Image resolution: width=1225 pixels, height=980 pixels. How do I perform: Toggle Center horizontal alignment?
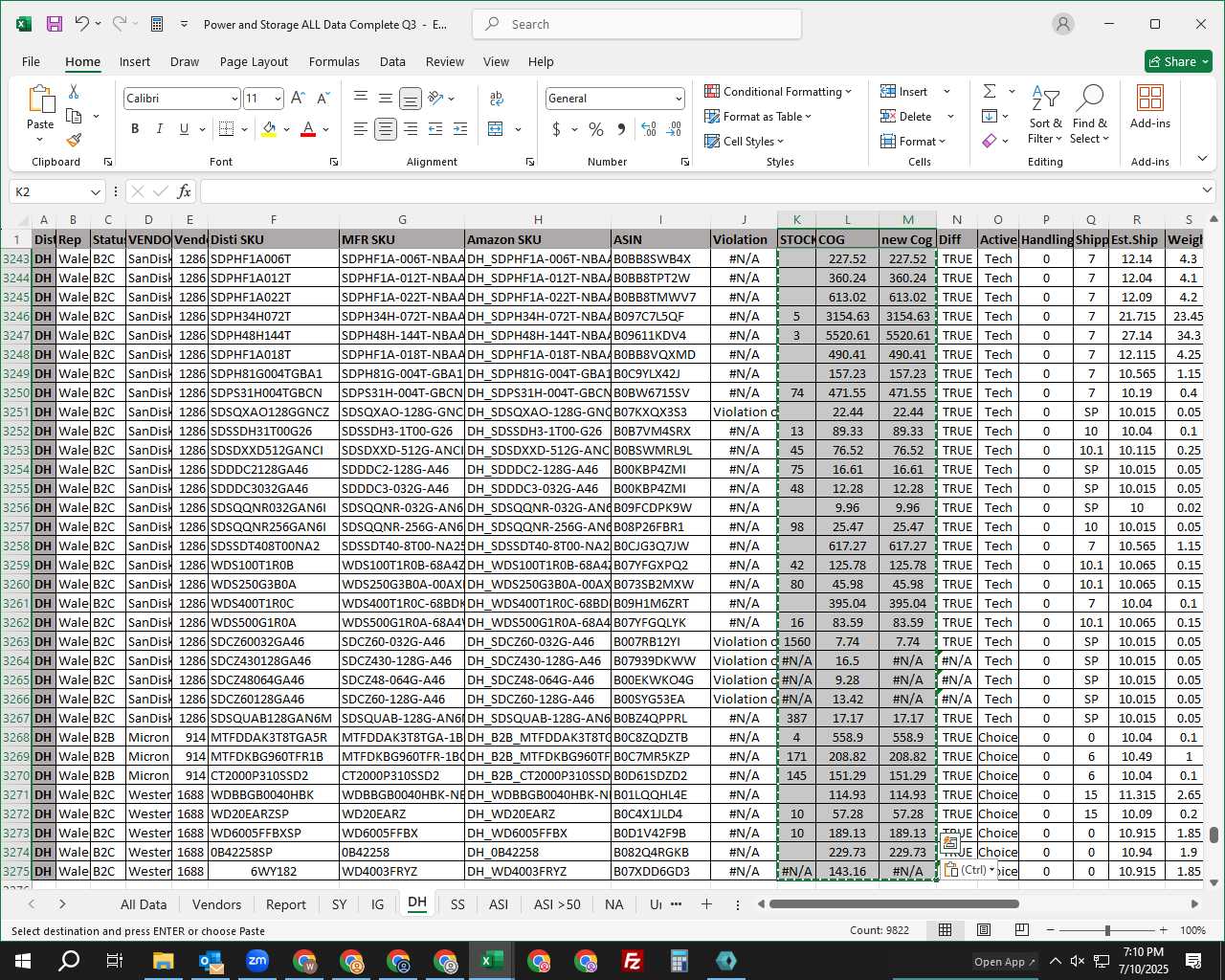tap(385, 129)
